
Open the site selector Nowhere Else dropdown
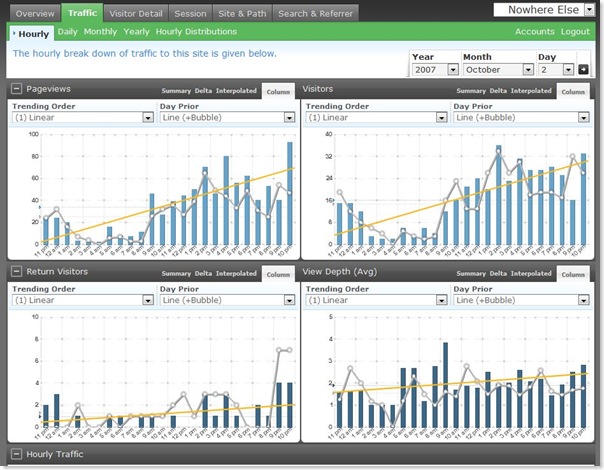click(544, 10)
